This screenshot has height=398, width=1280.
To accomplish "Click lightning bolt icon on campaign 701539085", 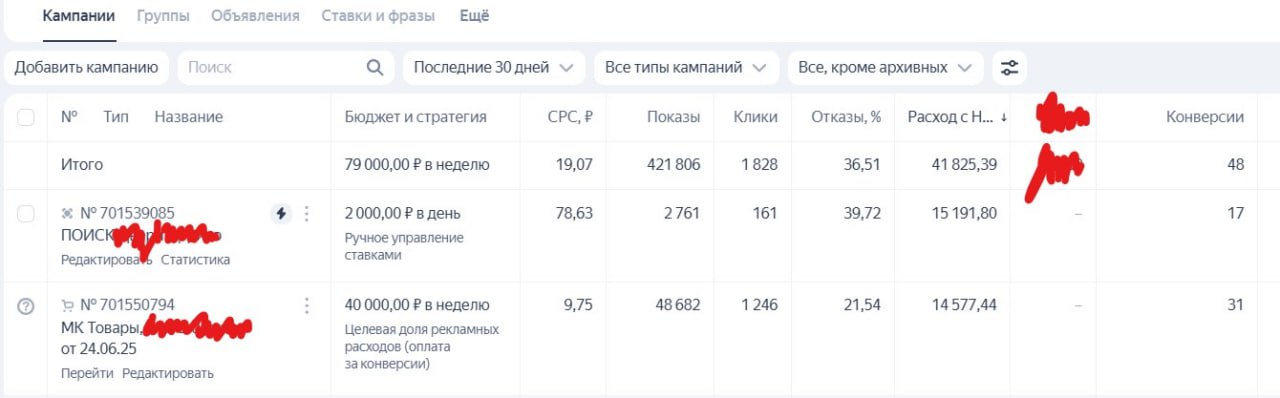I will 281,213.
